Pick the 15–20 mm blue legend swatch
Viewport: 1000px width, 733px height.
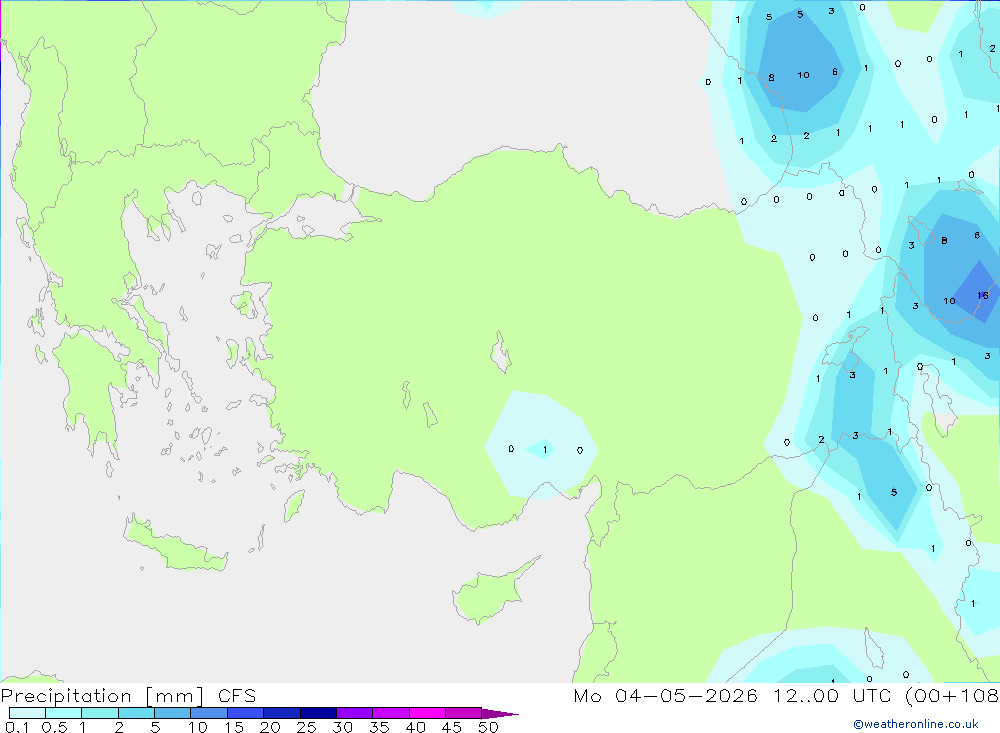246,713
